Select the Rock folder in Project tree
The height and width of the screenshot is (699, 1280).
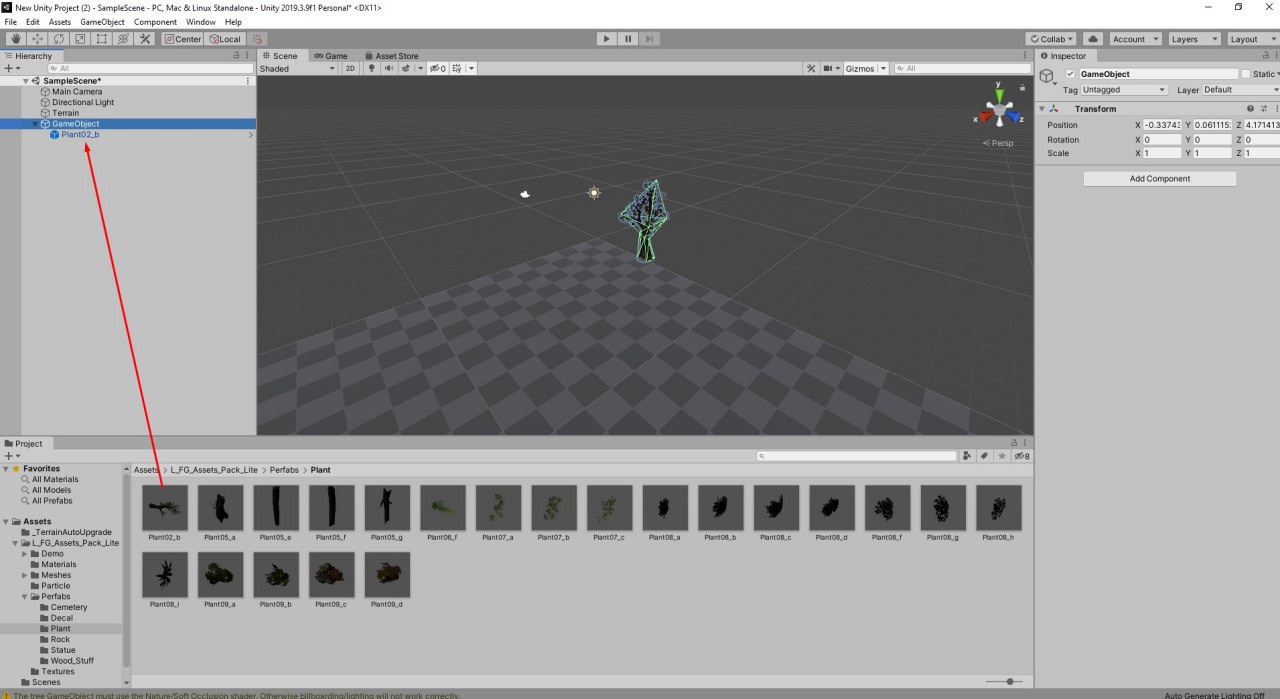tap(61, 640)
